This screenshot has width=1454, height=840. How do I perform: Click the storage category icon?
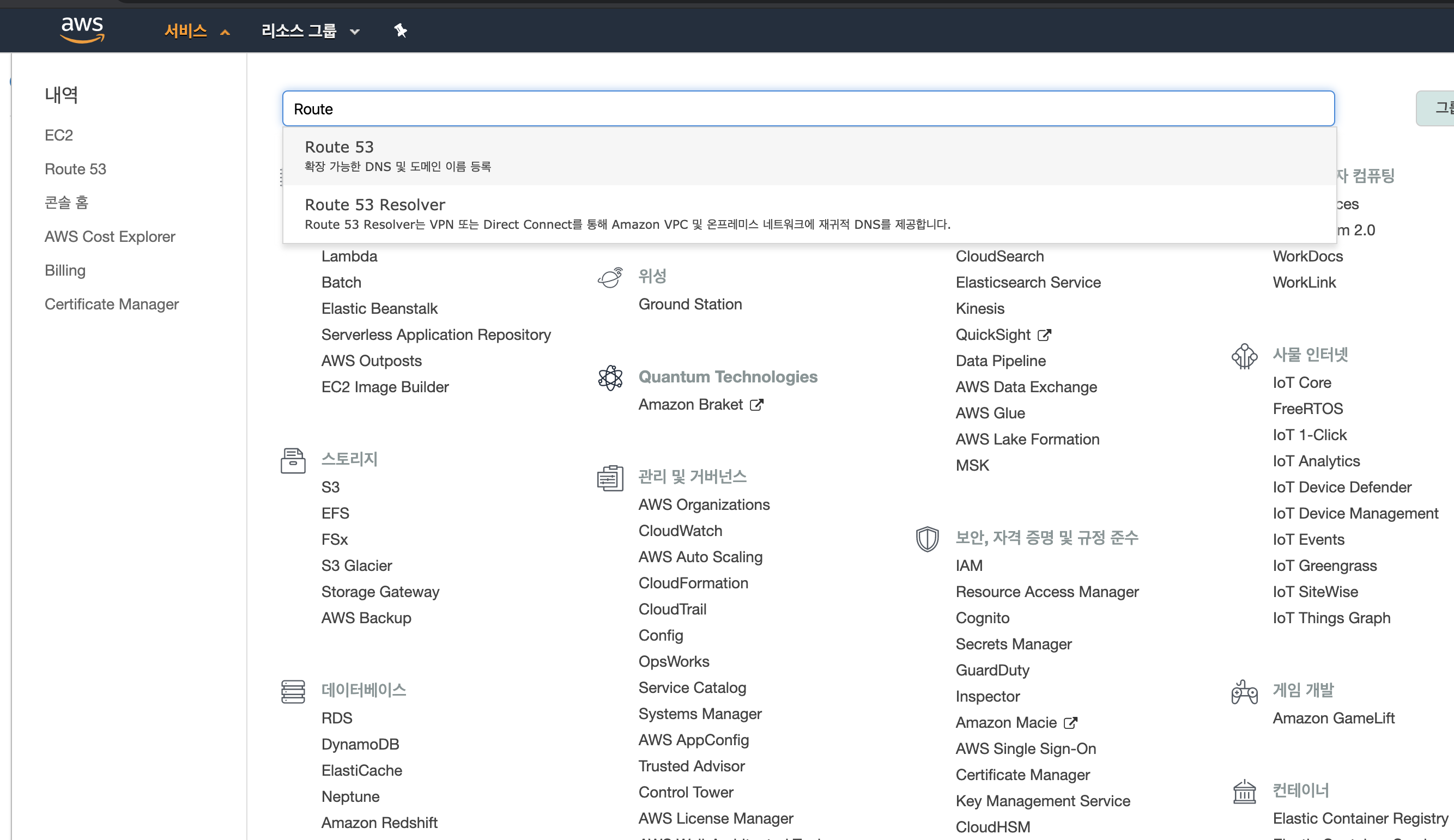click(293, 460)
